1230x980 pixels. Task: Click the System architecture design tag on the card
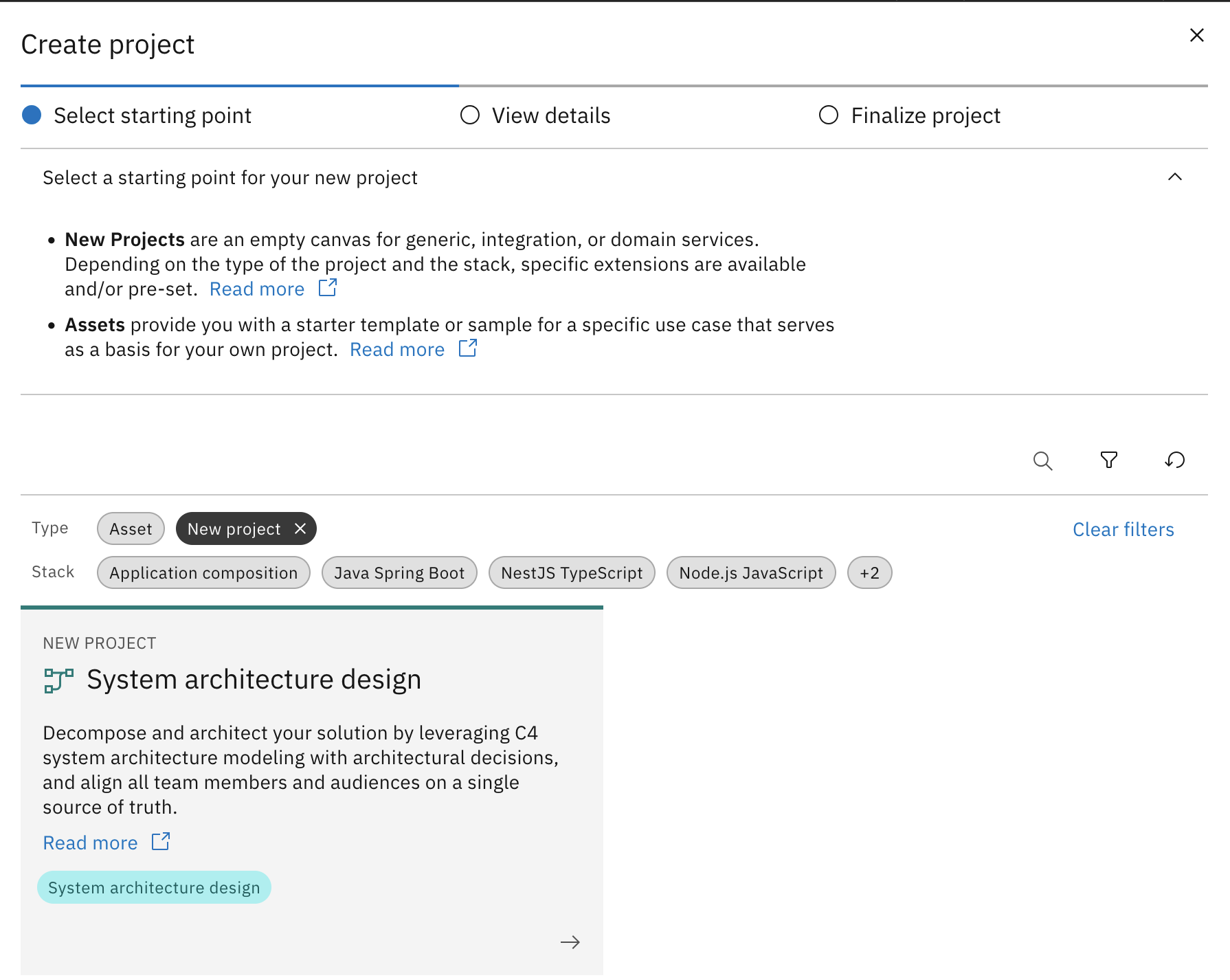coord(154,887)
